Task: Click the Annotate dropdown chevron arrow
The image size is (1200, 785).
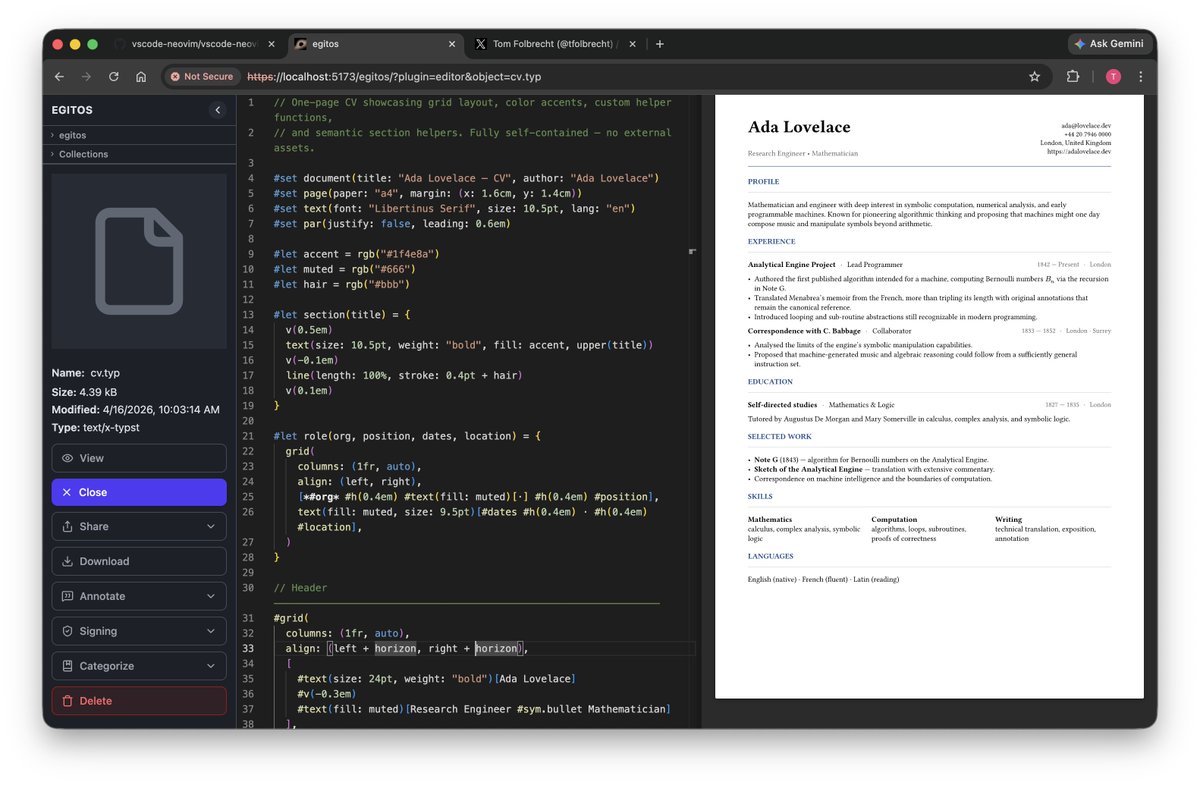Action: [211, 596]
